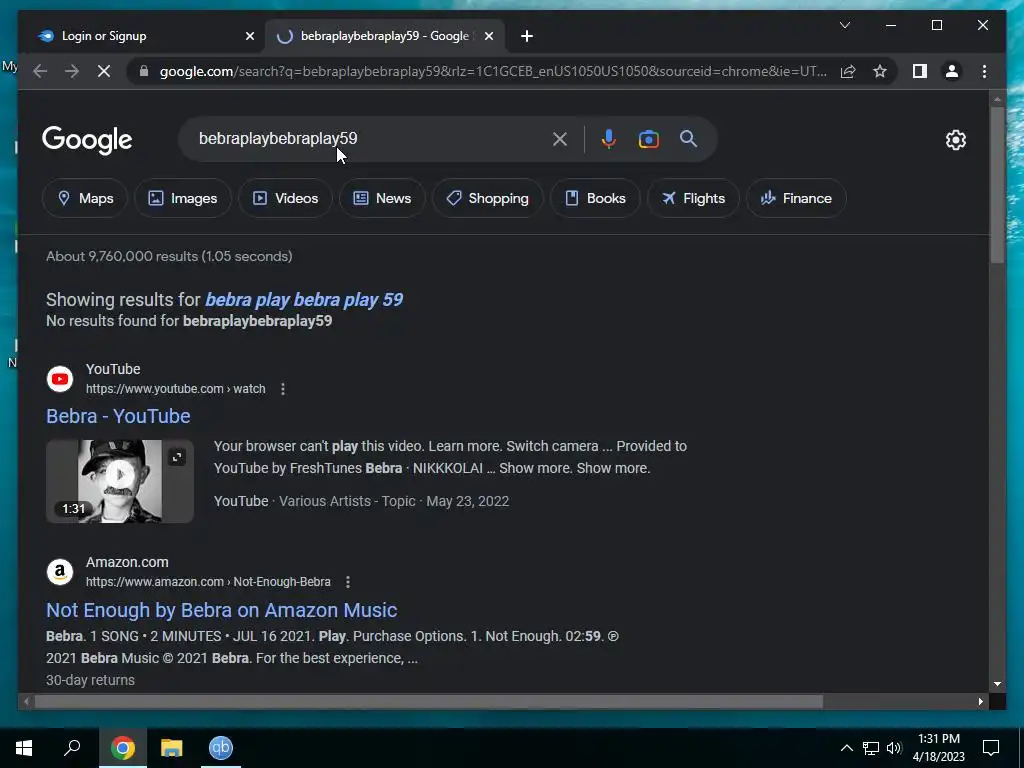This screenshot has width=1024, height=768.
Task: Open Google quick settings gear
Action: point(955,140)
